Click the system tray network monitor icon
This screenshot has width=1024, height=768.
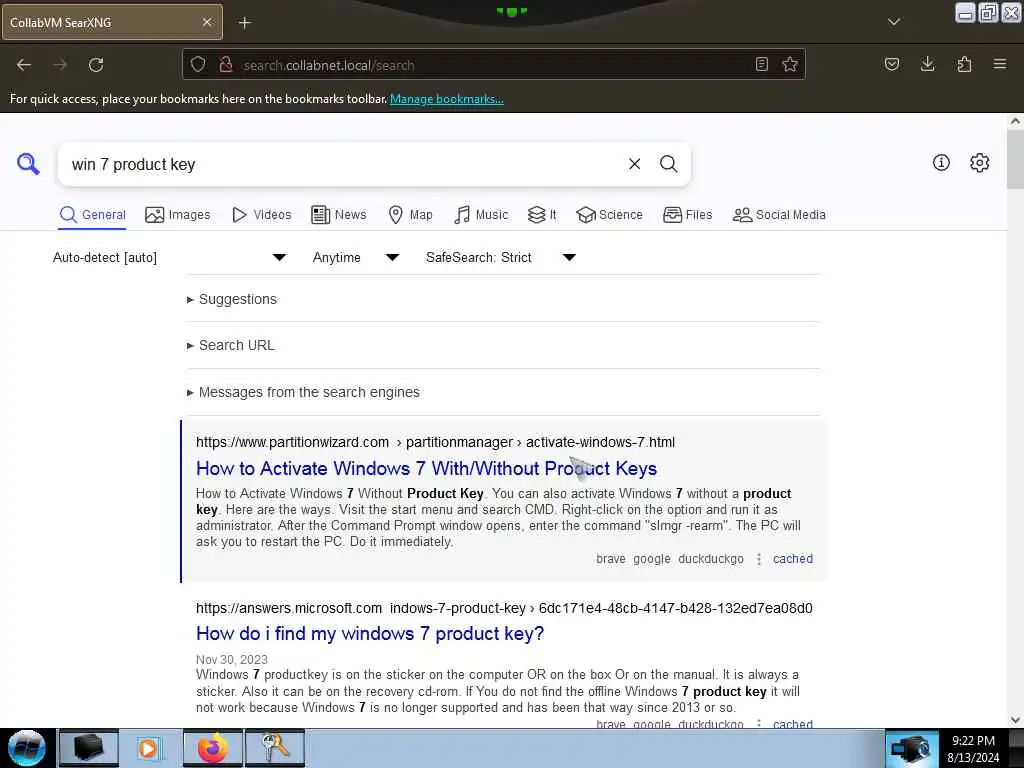911,748
